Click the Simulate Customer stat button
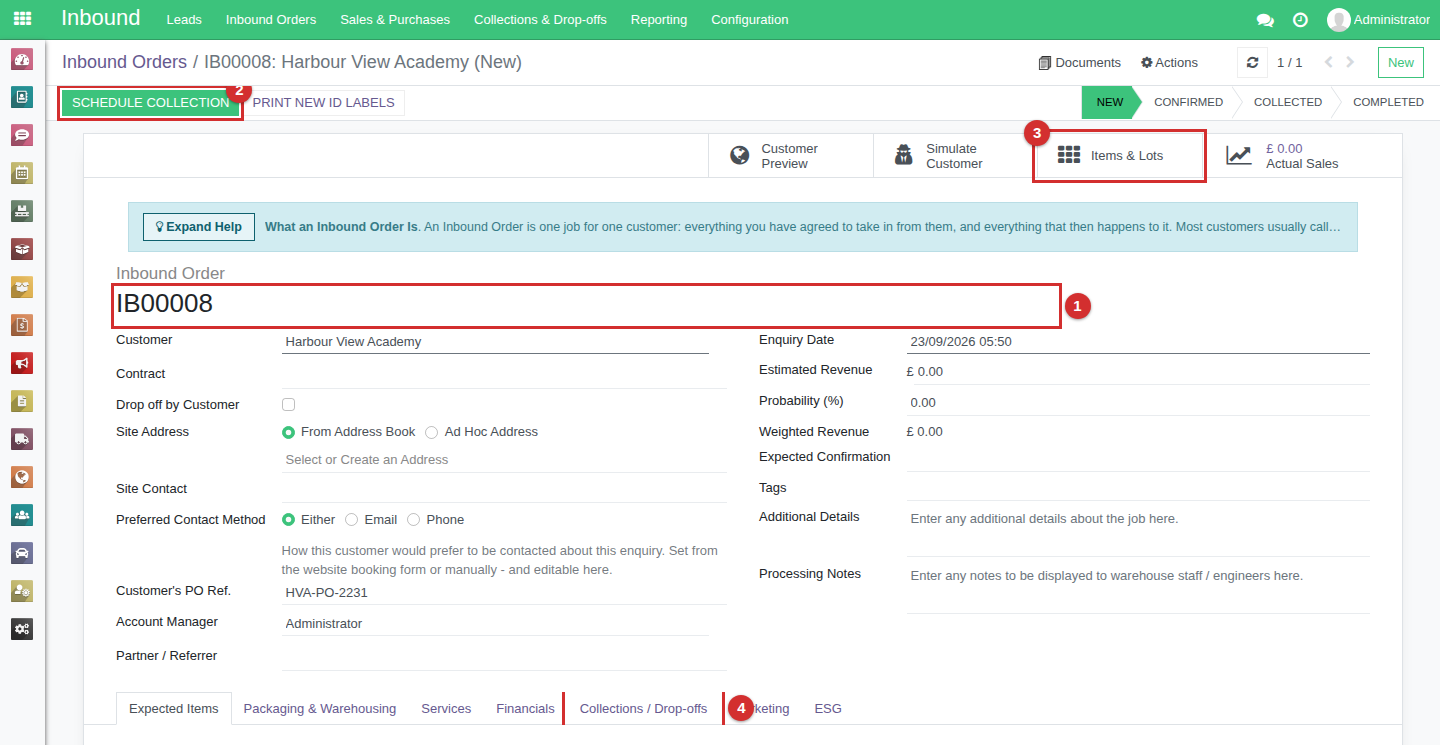This screenshot has width=1440, height=745. click(955, 156)
